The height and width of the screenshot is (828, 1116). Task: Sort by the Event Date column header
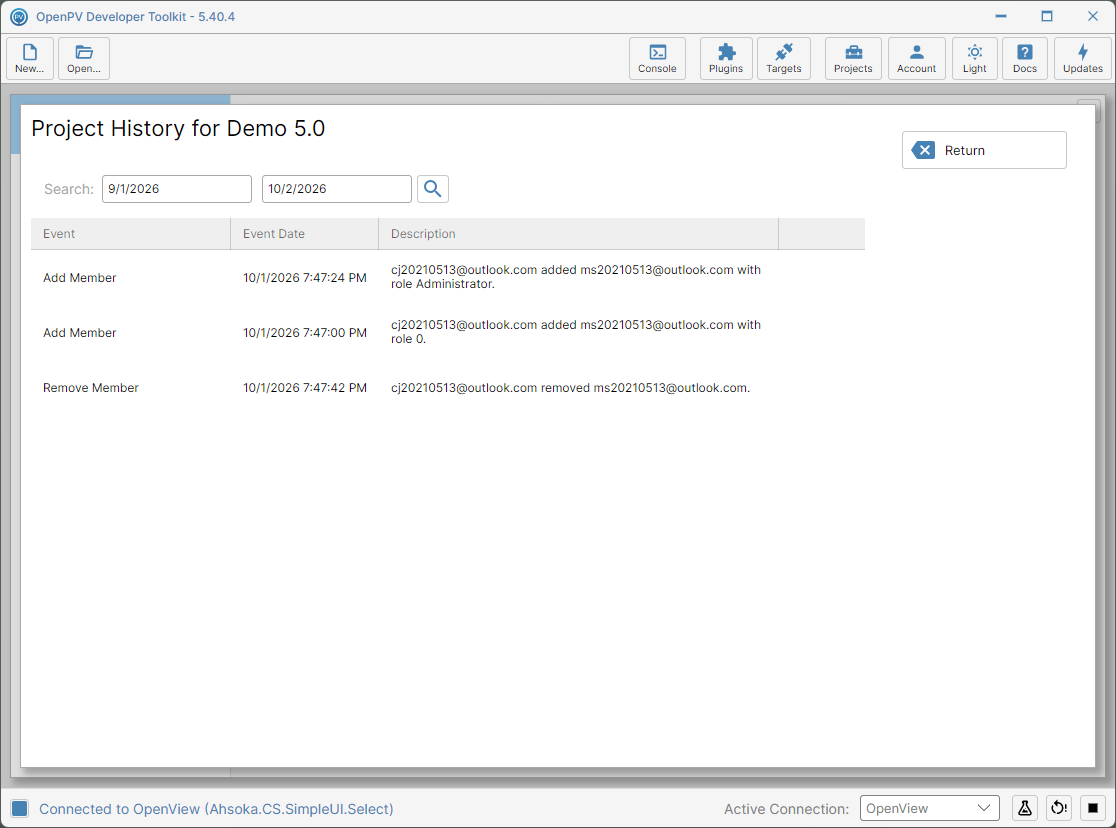305,234
